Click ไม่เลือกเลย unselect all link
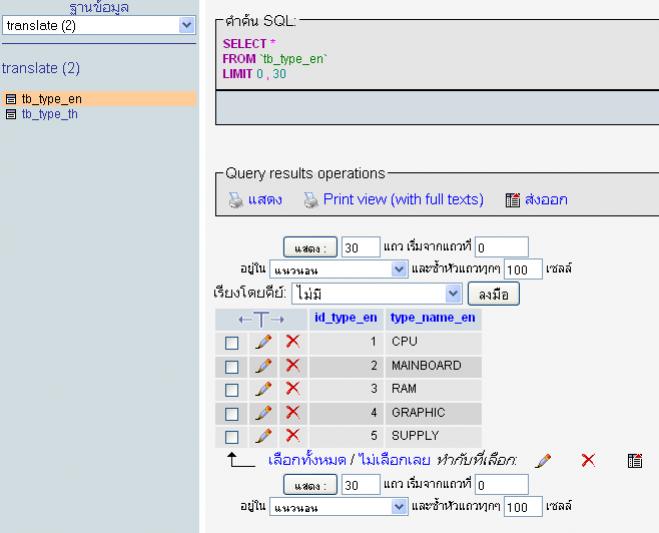659x533 pixels. pyautogui.click(x=394, y=460)
